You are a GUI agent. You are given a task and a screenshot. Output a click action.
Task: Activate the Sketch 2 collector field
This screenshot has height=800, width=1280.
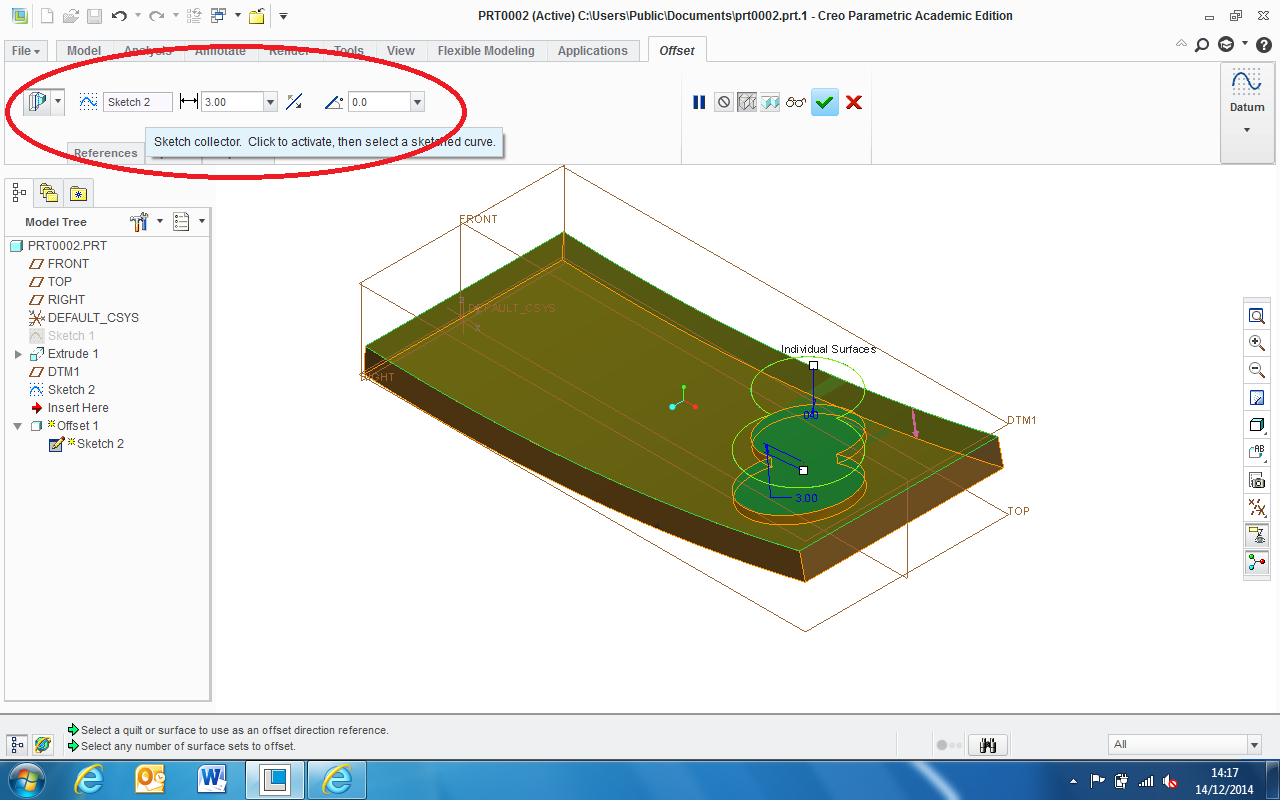[138, 102]
